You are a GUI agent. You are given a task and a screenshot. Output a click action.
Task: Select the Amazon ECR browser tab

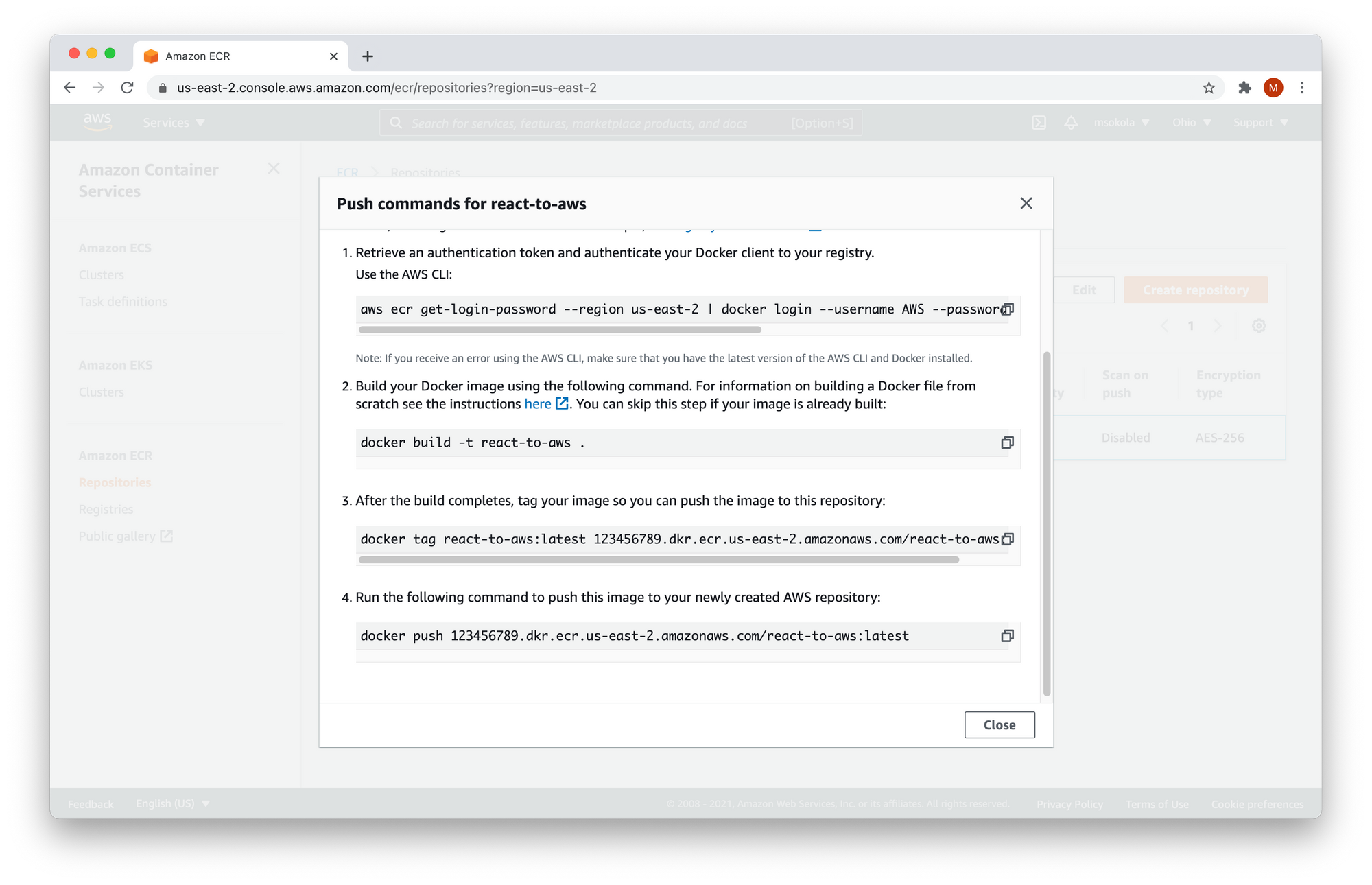point(240,56)
